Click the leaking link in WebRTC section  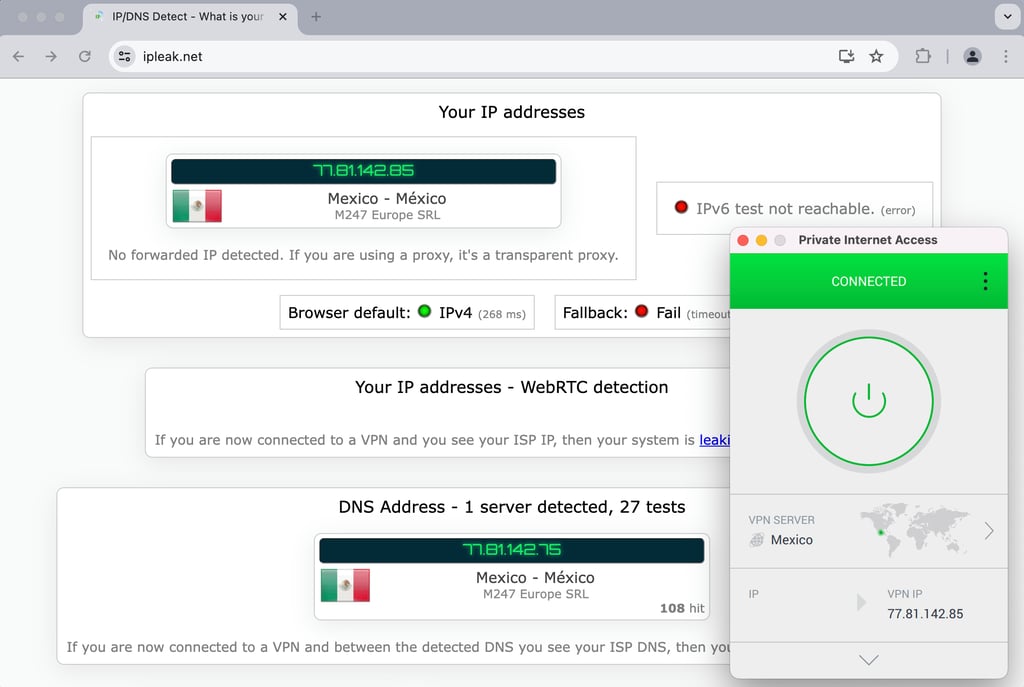pyautogui.click(x=714, y=440)
